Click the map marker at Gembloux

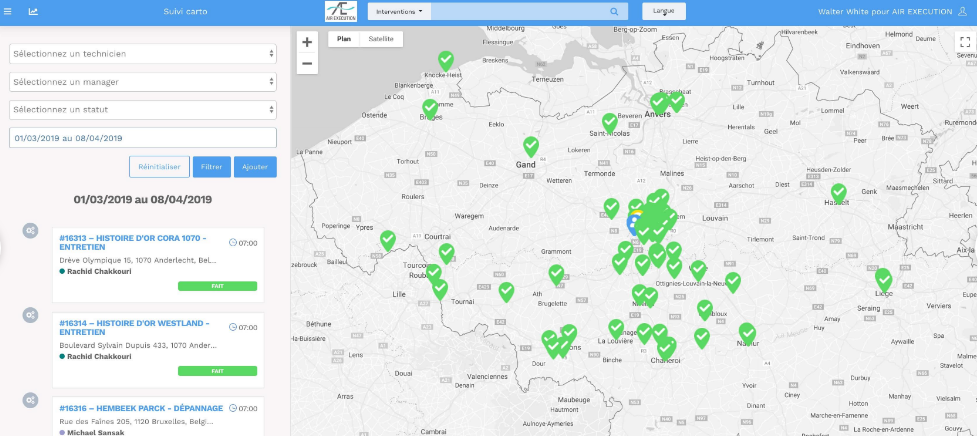click(705, 310)
